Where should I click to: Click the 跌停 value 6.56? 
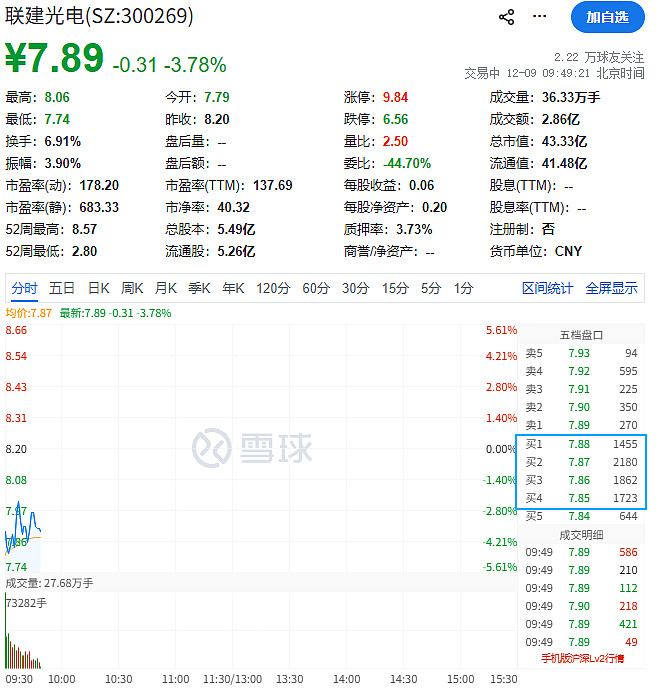[x=395, y=119]
